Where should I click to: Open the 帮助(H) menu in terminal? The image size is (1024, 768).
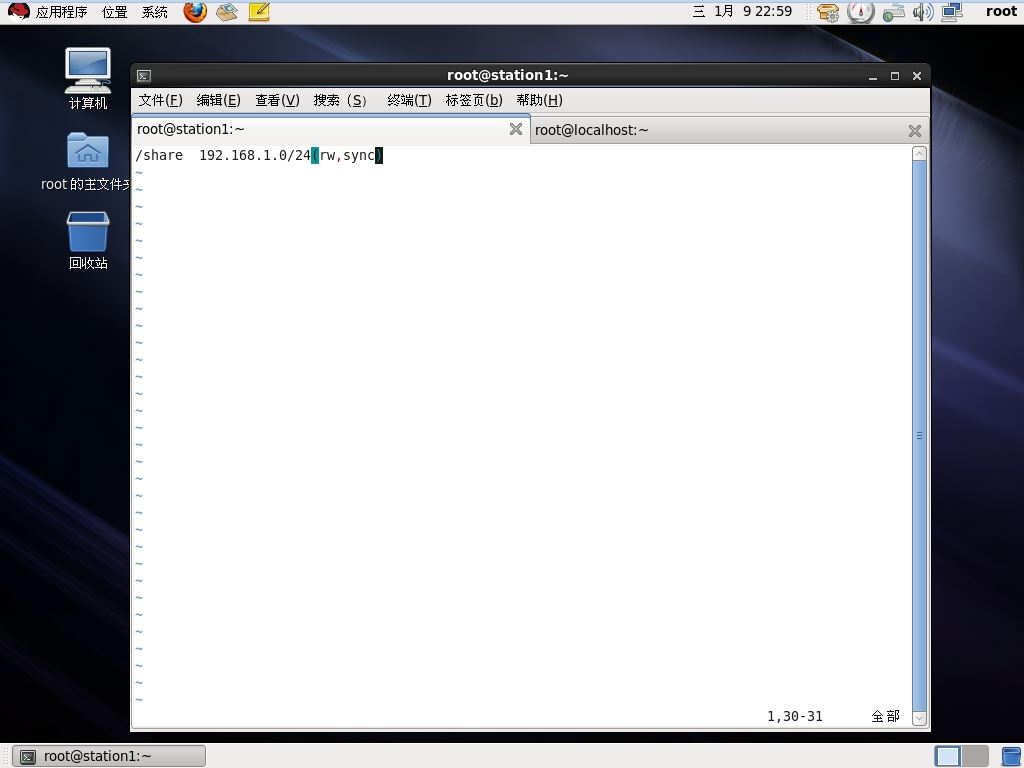coord(539,100)
